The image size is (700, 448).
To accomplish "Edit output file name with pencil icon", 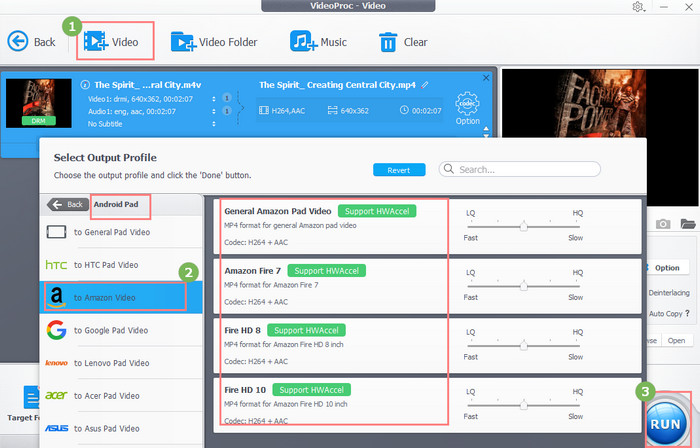I will pos(425,84).
